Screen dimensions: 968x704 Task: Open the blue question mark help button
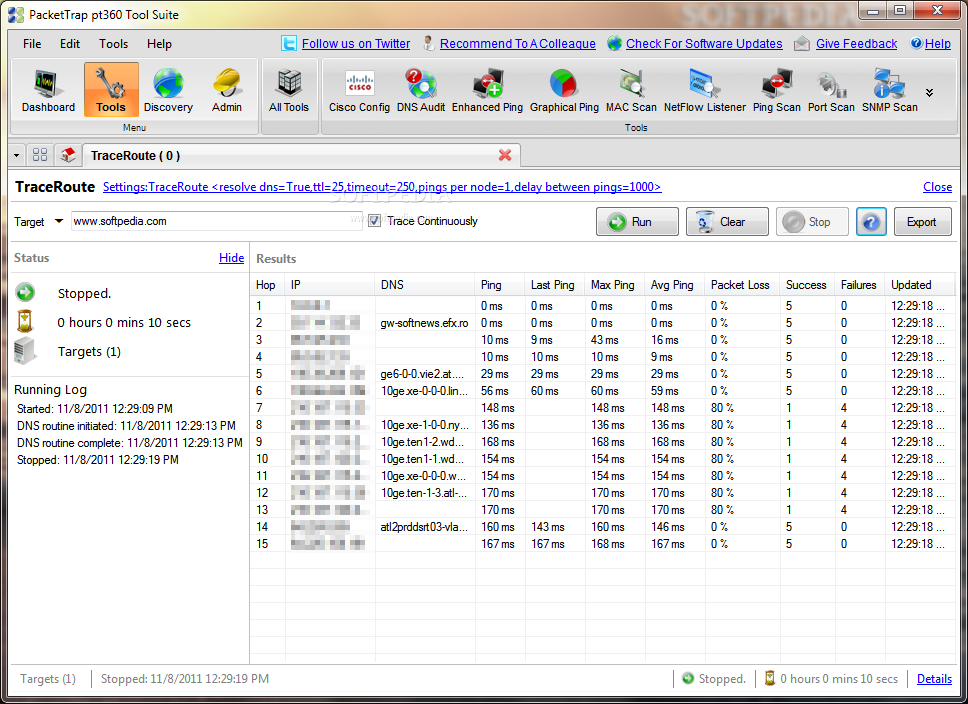[871, 222]
